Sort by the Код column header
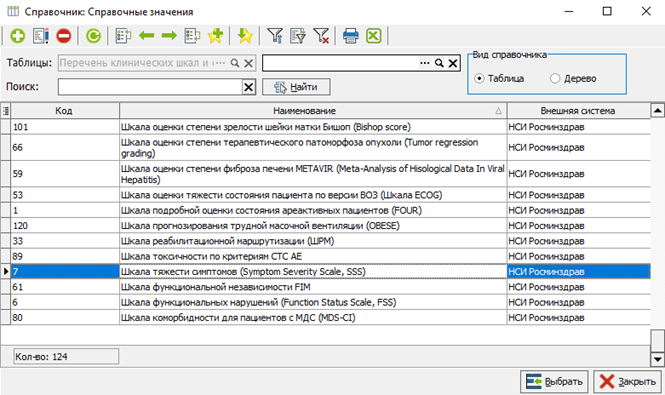Image resolution: width=665 pixels, height=395 pixels. pos(65,111)
